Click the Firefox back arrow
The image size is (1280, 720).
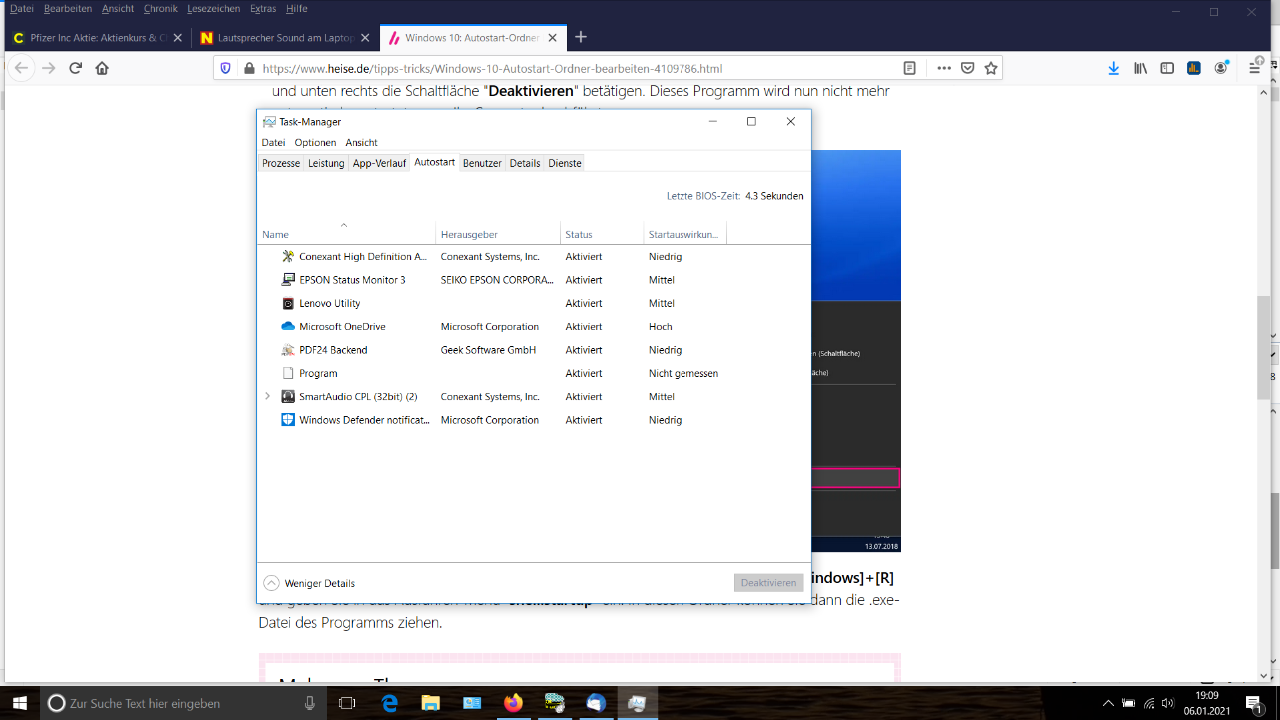click(x=21, y=68)
